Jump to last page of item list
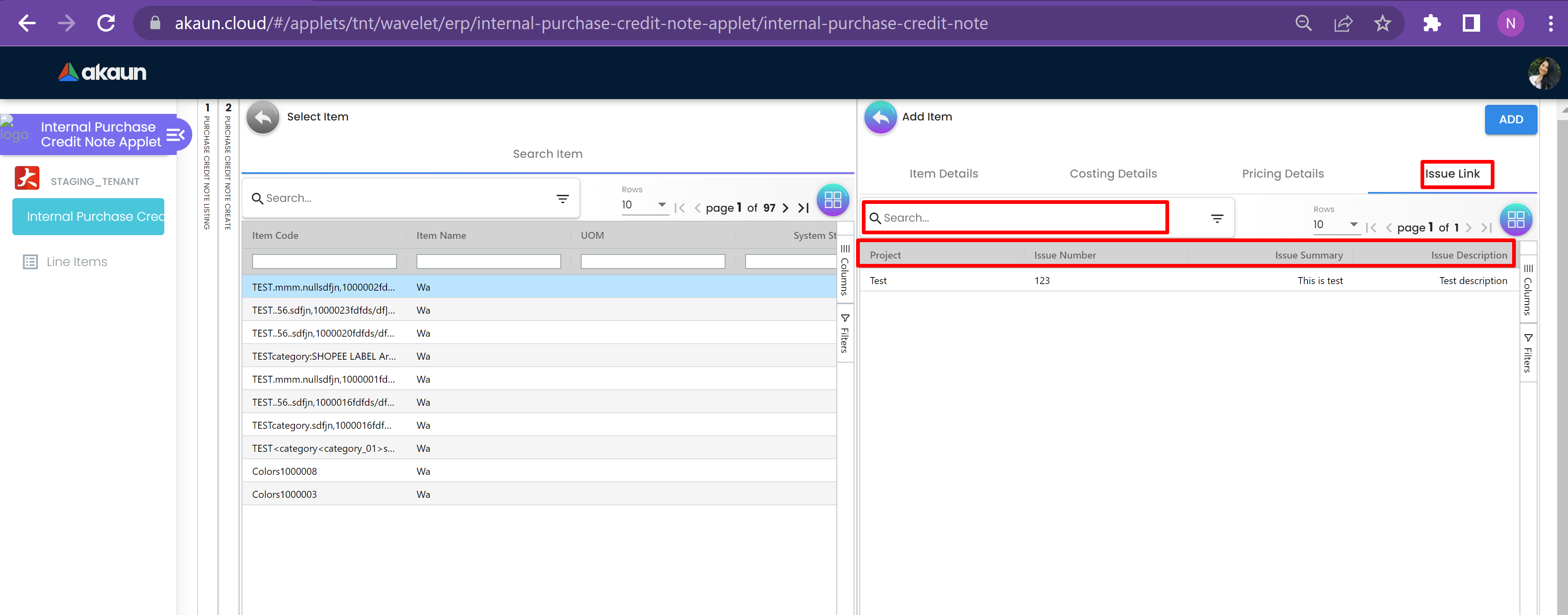This screenshot has height=615, width=1568. (804, 208)
